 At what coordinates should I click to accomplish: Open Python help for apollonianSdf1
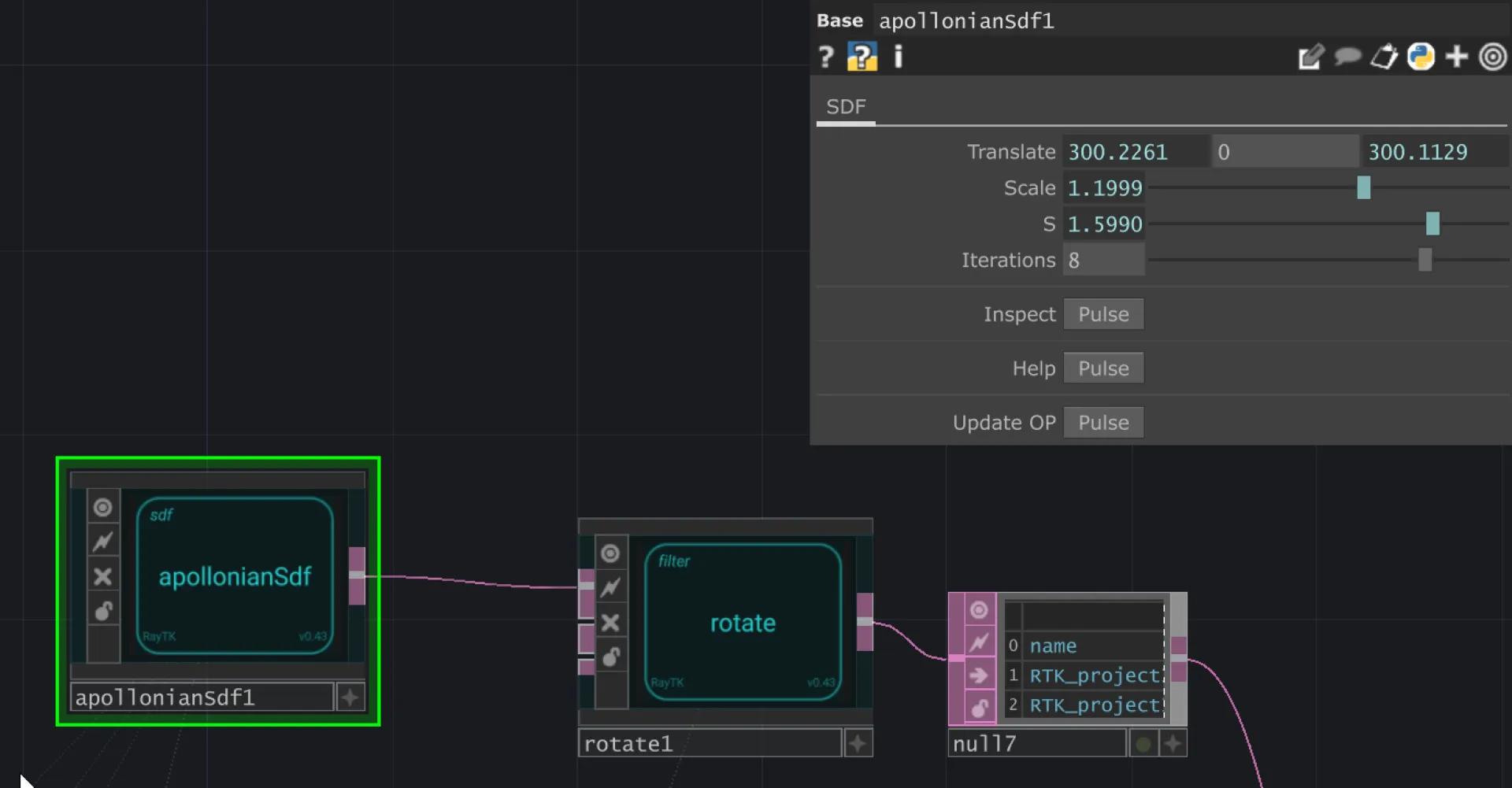point(862,57)
